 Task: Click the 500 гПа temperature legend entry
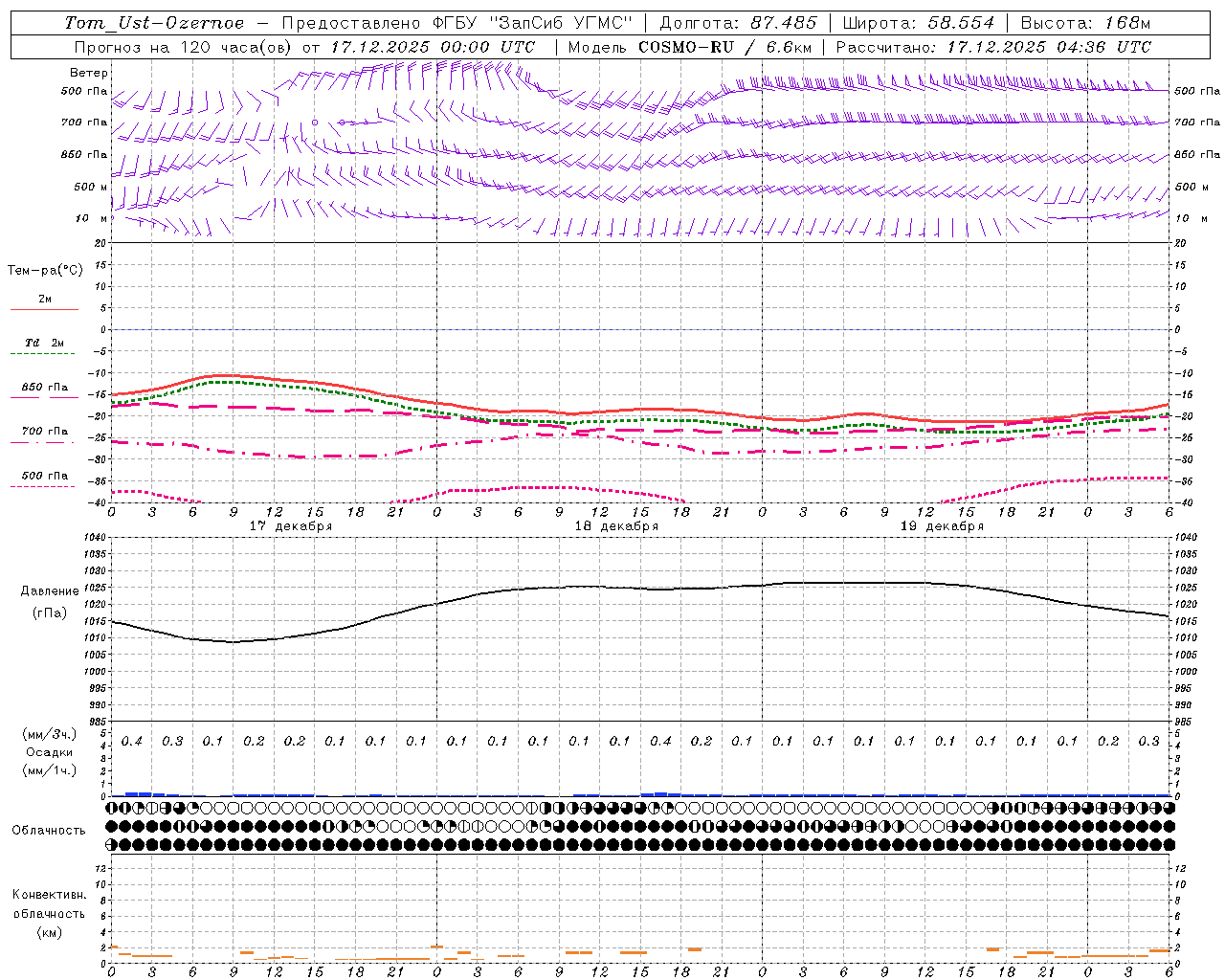point(45,476)
